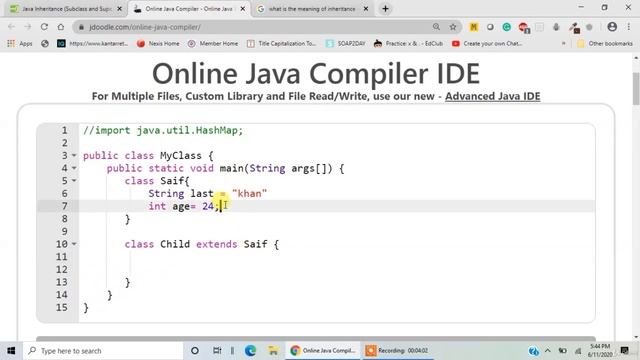Go forward to the next page
This screenshot has width=640, height=360.
(28, 27)
